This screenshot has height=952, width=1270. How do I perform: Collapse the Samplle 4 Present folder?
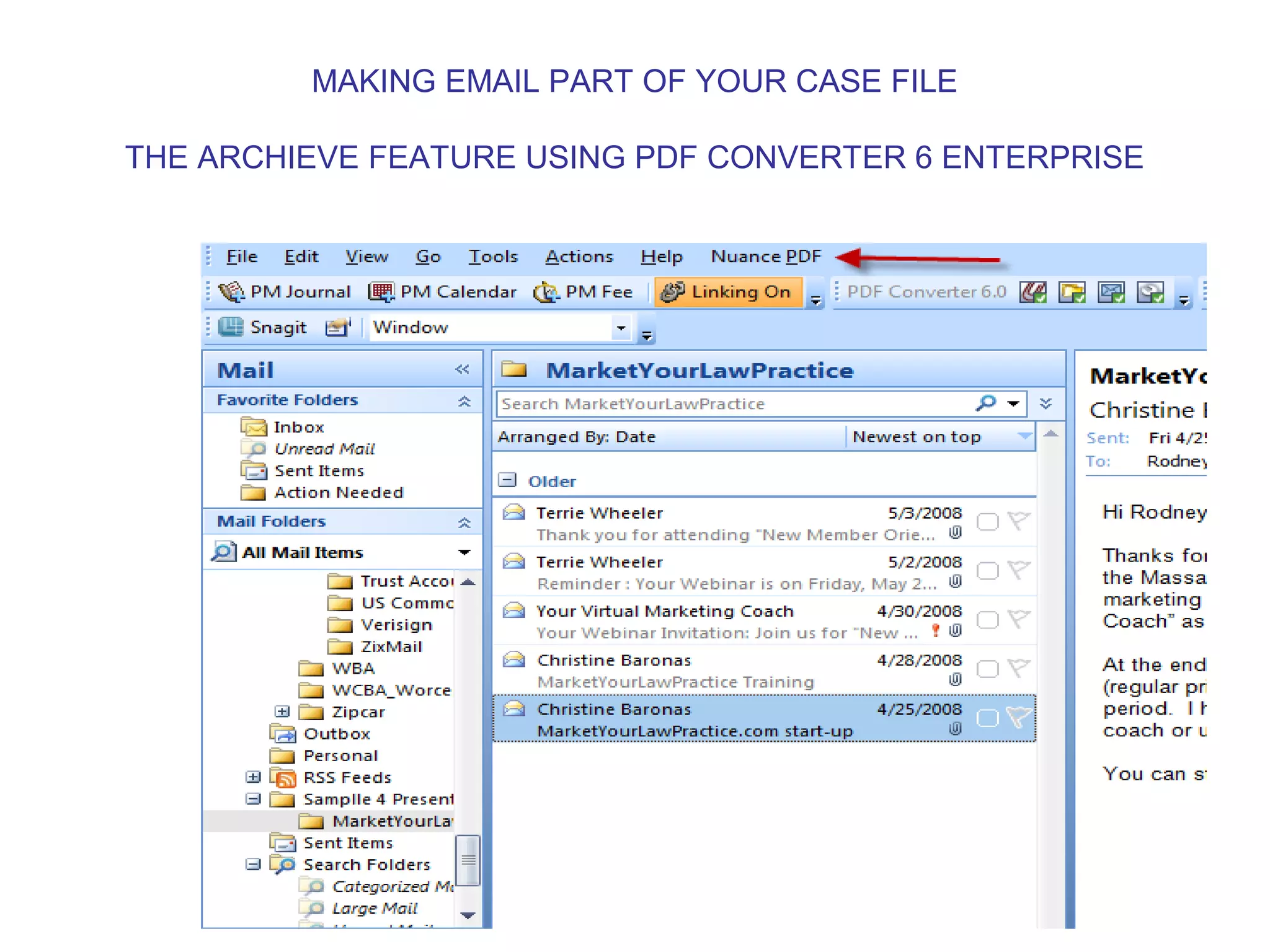coord(253,799)
